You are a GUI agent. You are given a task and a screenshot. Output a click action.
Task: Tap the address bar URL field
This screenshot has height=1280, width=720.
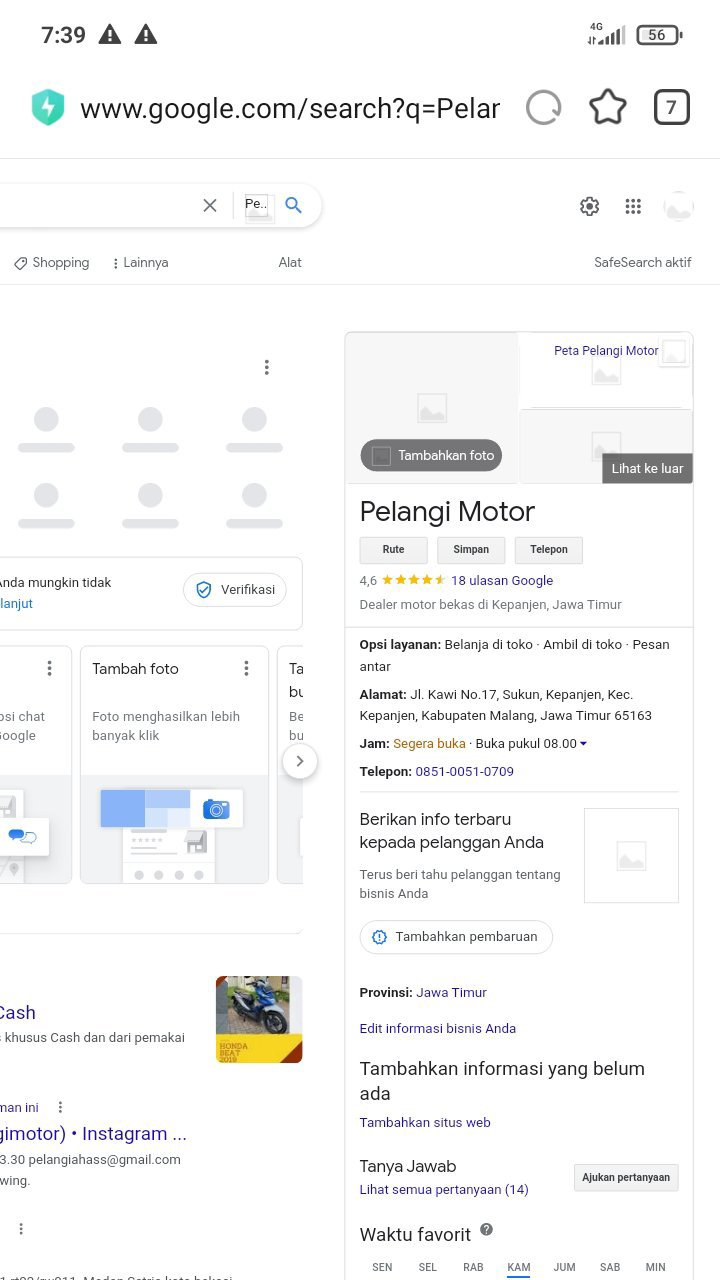290,108
